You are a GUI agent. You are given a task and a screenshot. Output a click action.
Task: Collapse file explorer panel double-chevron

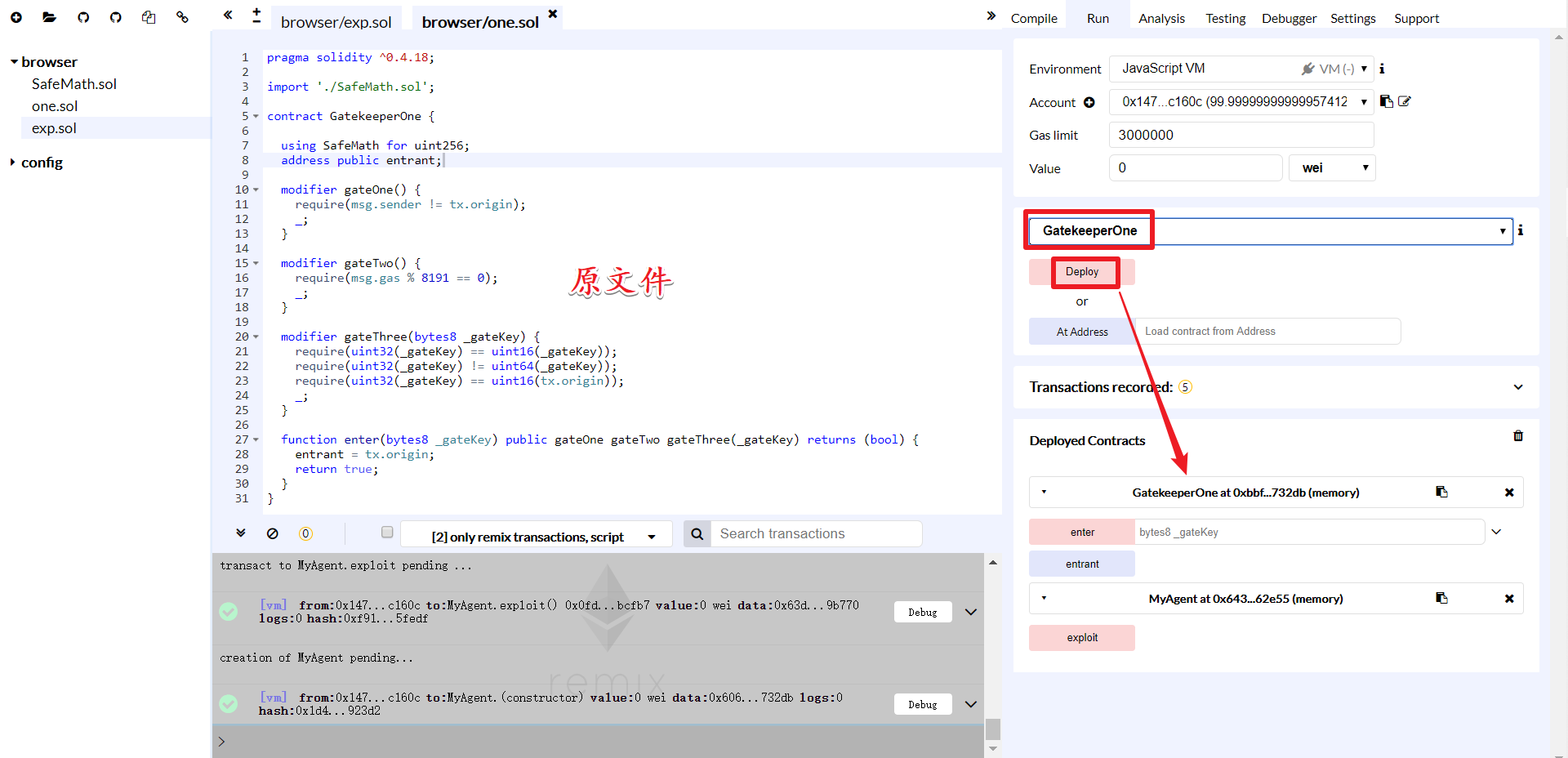click(228, 15)
